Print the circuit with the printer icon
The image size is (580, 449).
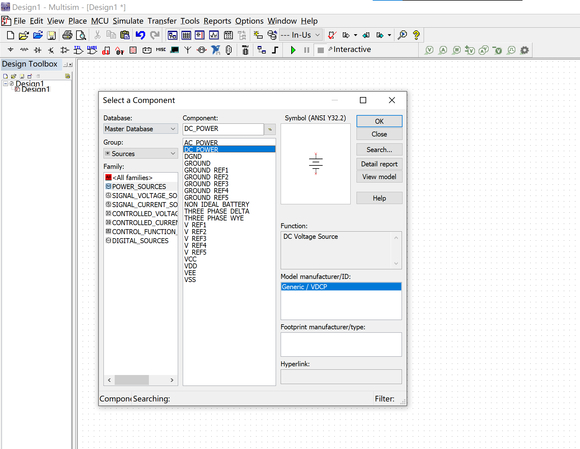point(67,35)
